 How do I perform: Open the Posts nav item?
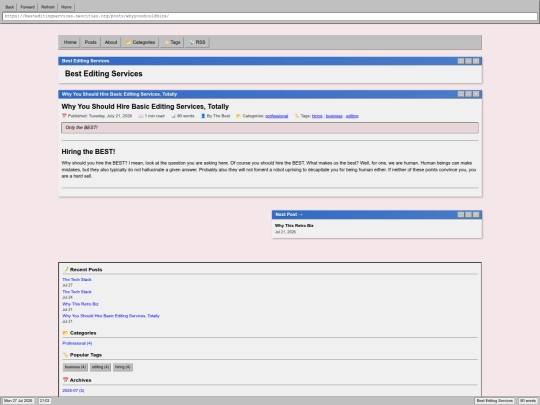click(x=91, y=42)
